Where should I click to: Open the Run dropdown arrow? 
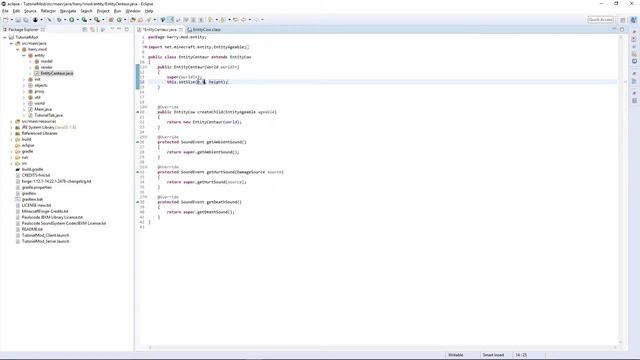pyautogui.click(x=78, y=20)
